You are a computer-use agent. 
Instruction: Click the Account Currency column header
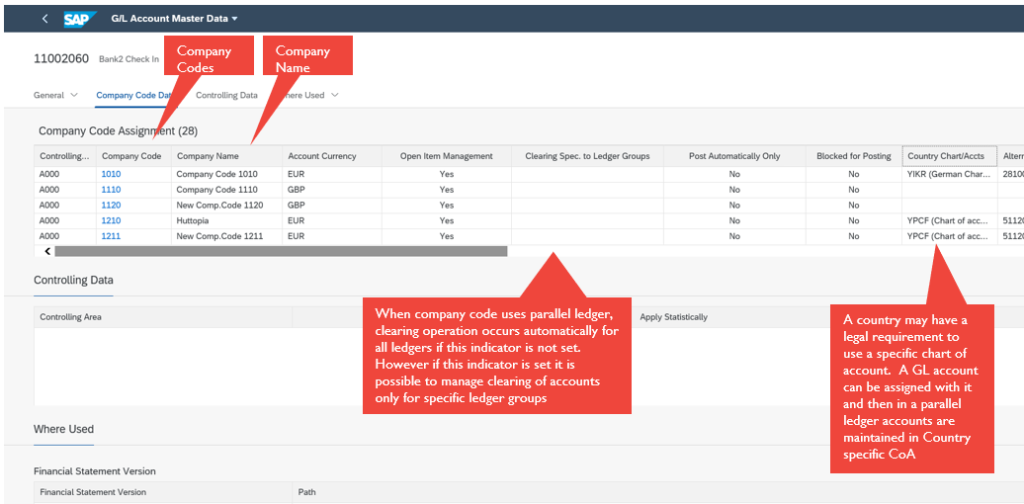(x=332, y=156)
